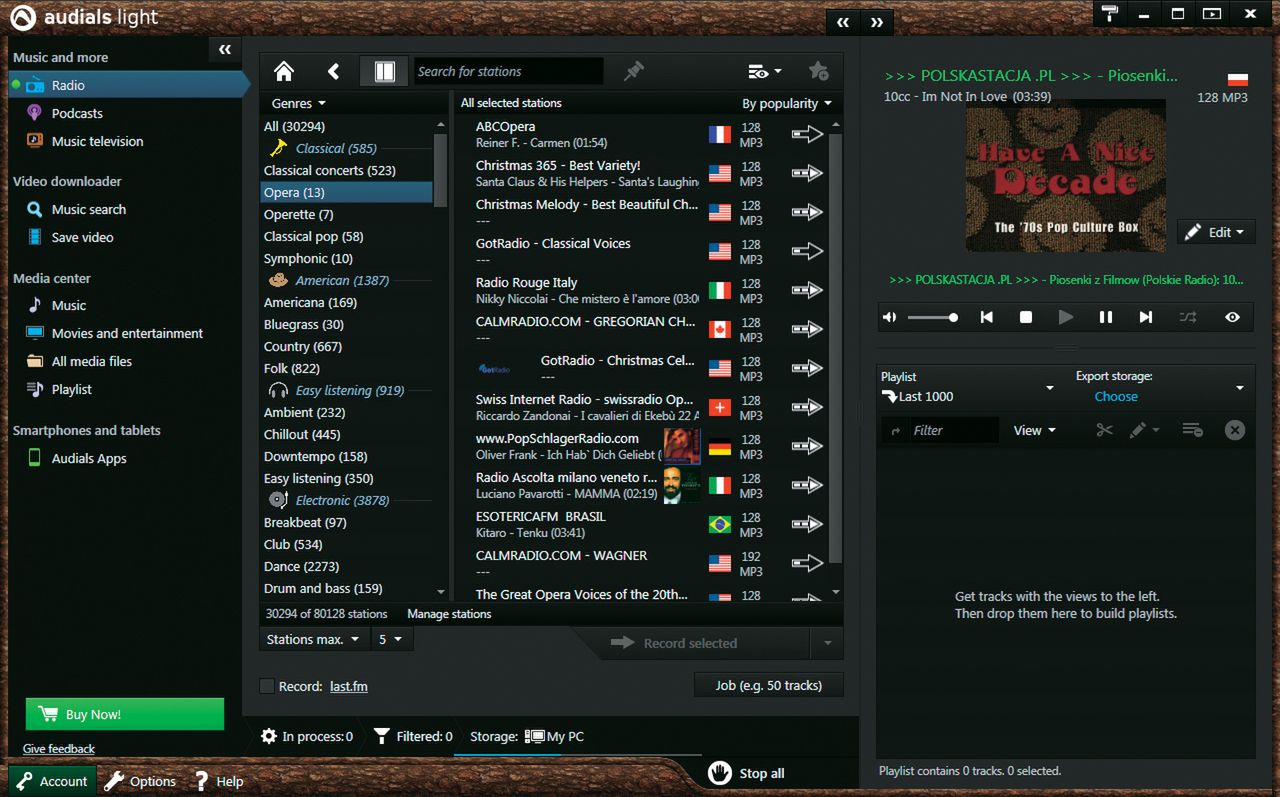1280x797 pixels.
Task: Click the scissors cut icon in playlist
Action: (x=1104, y=430)
